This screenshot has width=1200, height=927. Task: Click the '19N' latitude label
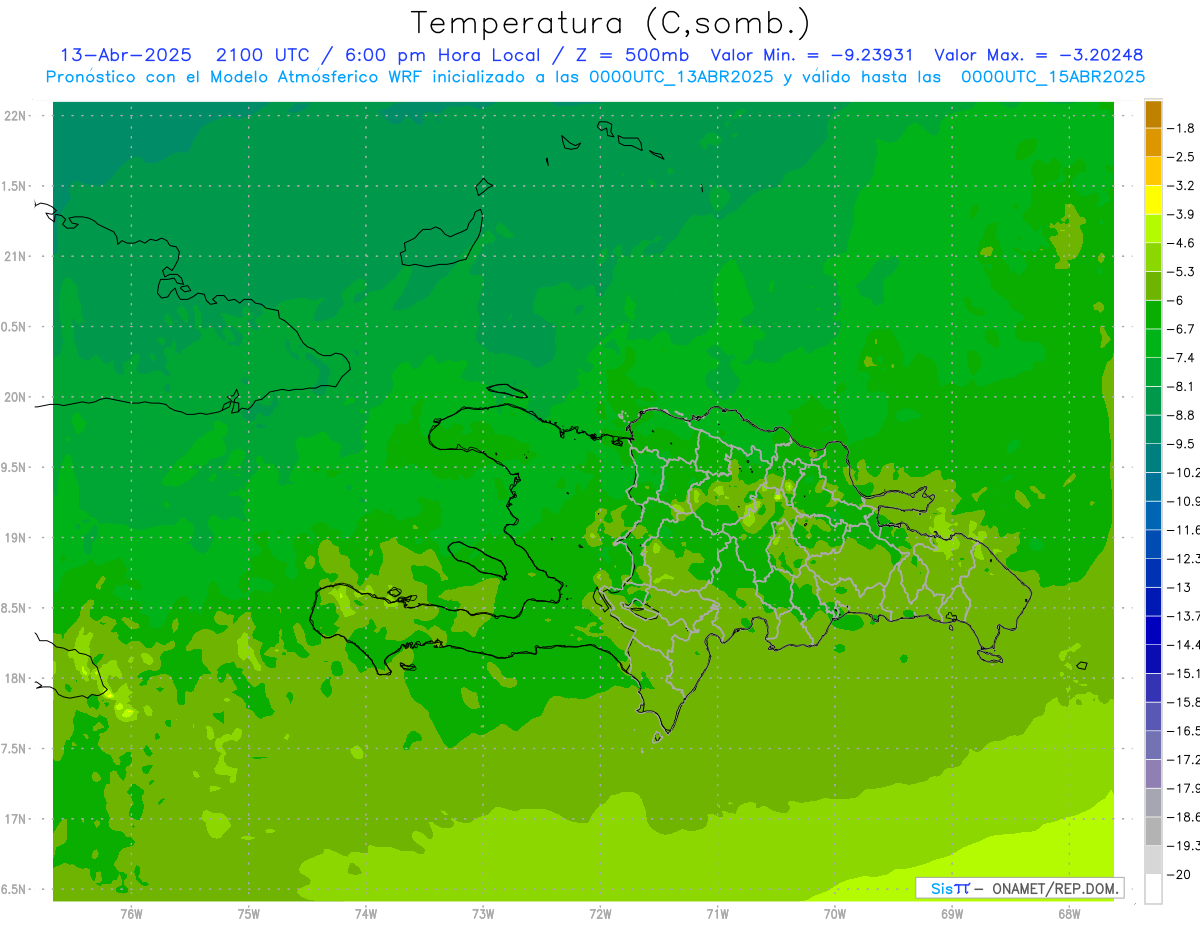tap(15, 538)
